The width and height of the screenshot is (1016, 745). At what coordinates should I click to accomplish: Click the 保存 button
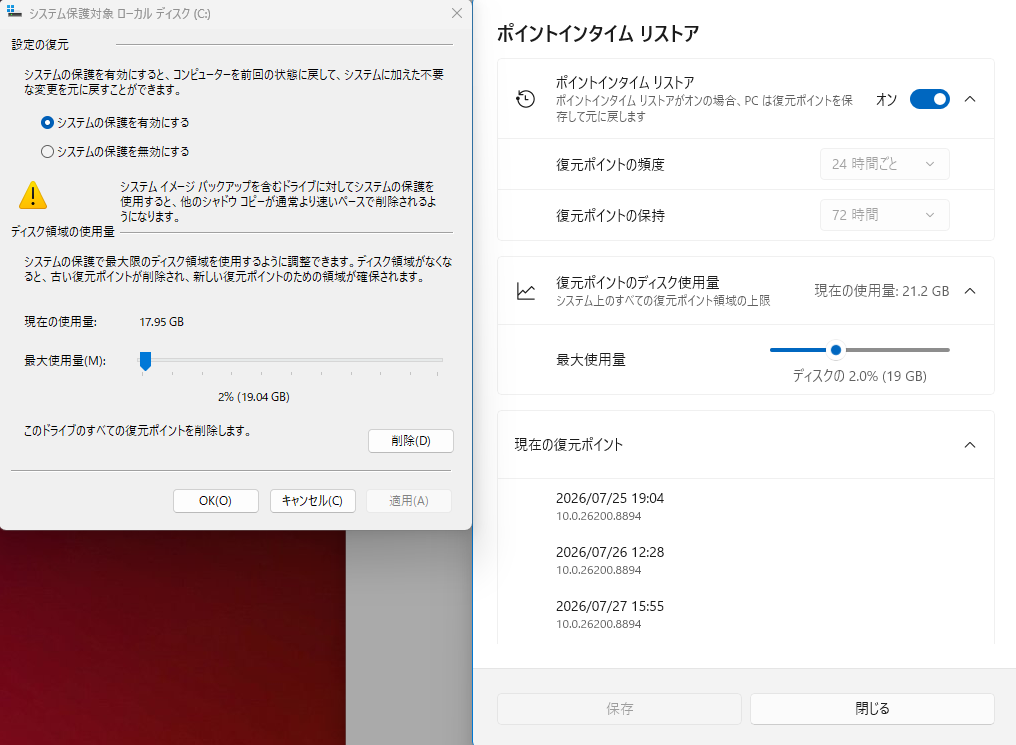click(x=619, y=709)
